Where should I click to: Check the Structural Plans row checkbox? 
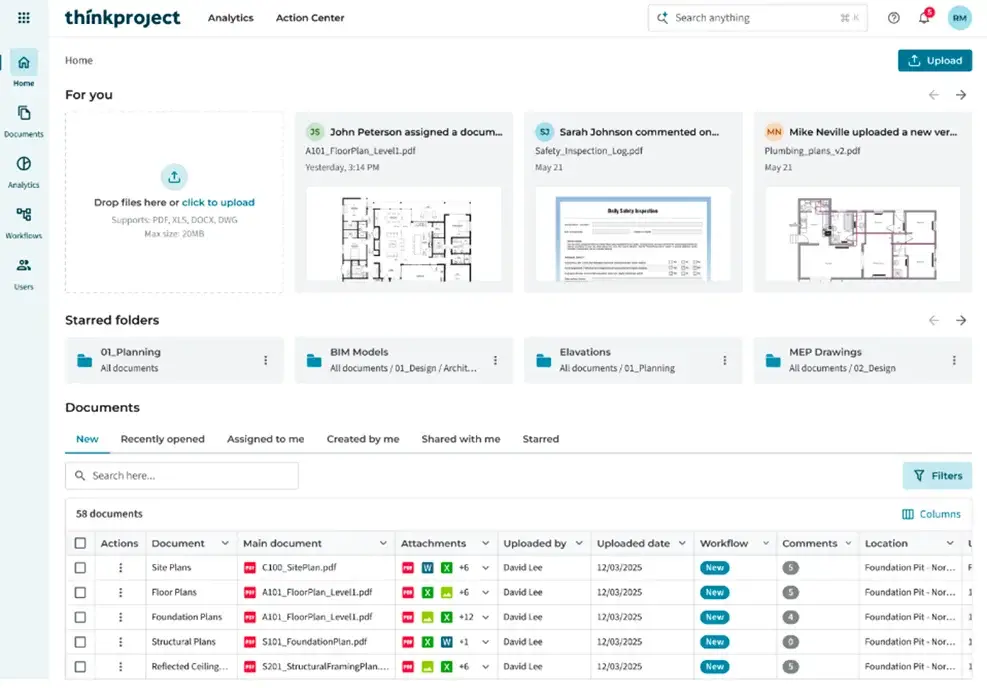[80, 642]
